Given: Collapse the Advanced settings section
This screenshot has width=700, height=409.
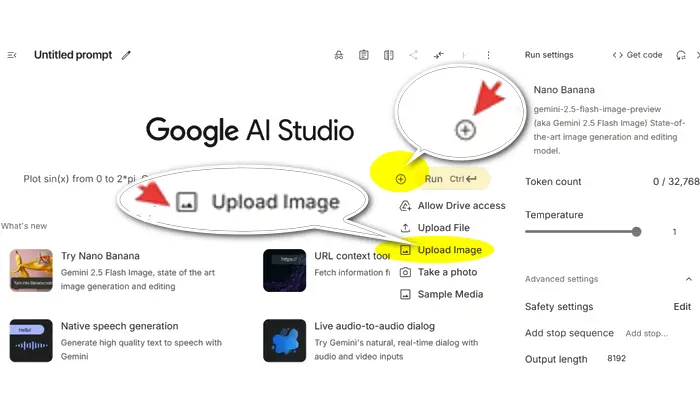Looking at the screenshot, I should tap(688, 279).
